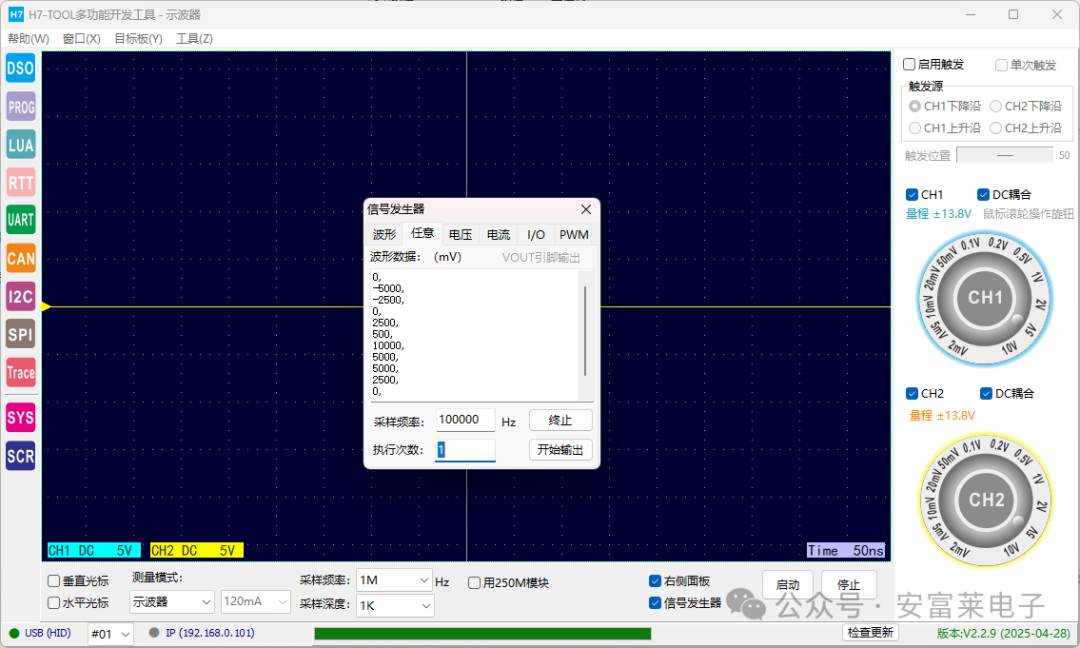1080x648 pixels.
Task: Open the UART tool
Action: point(20,220)
